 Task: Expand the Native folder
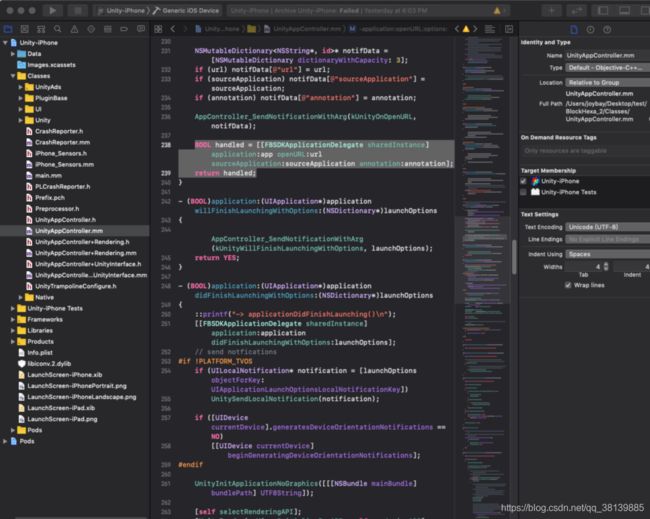tap(20, 297)
